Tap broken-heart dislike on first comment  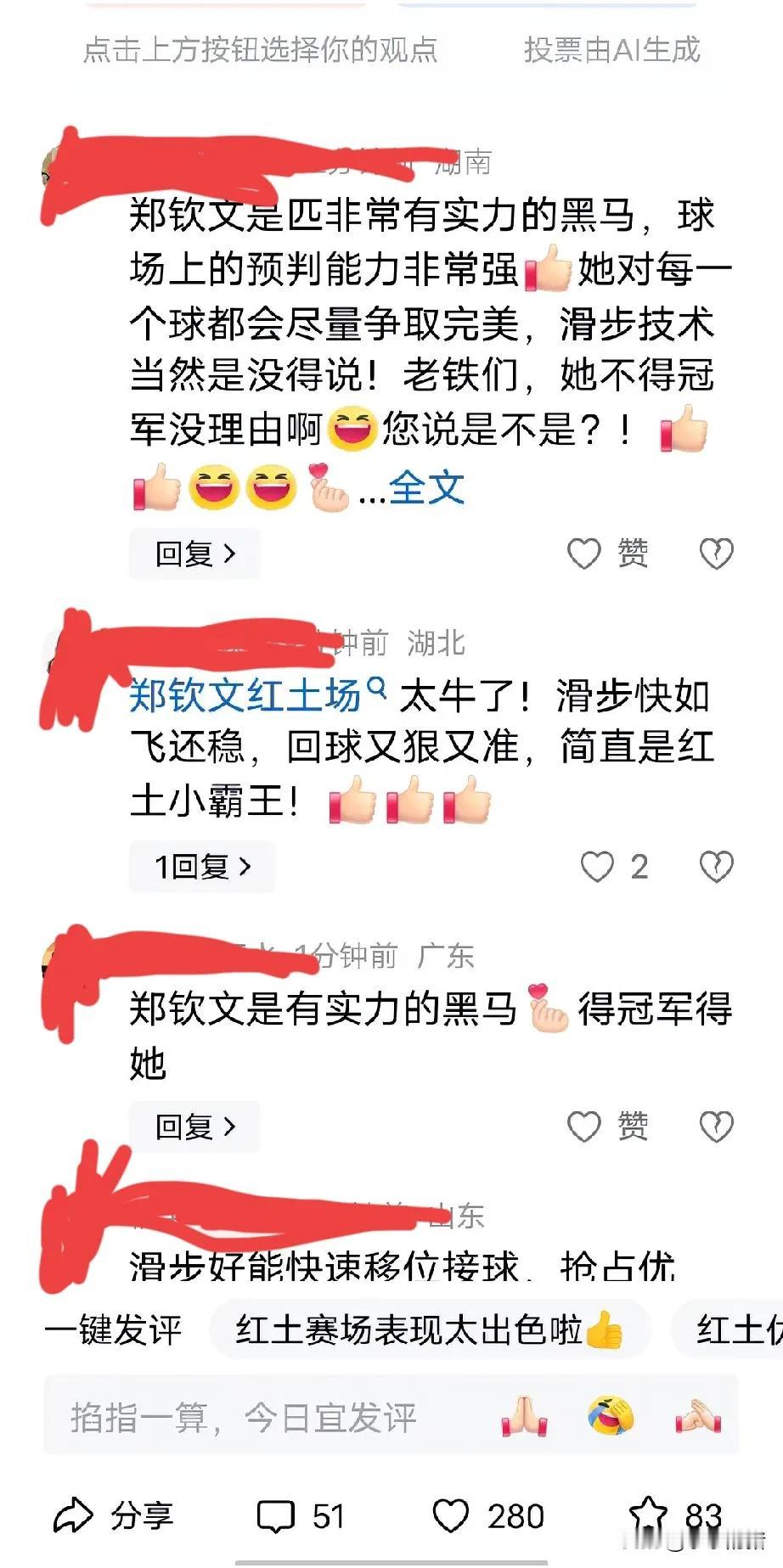coord(716,554)
